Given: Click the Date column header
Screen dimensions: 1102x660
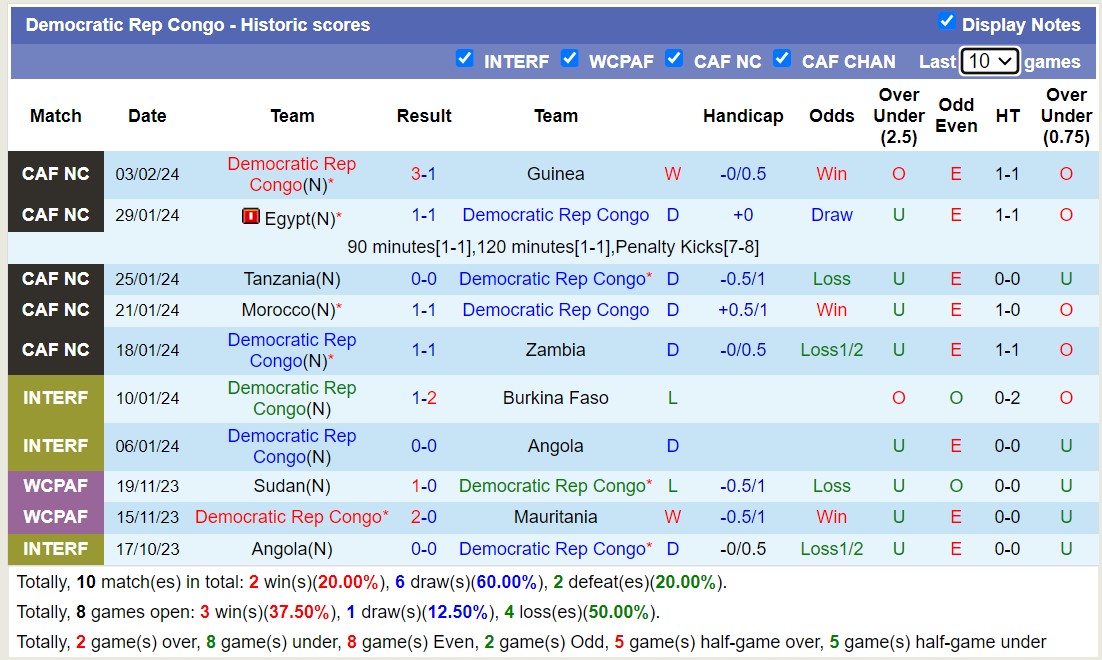Looking at the screenshot, I should pos(147,116).
